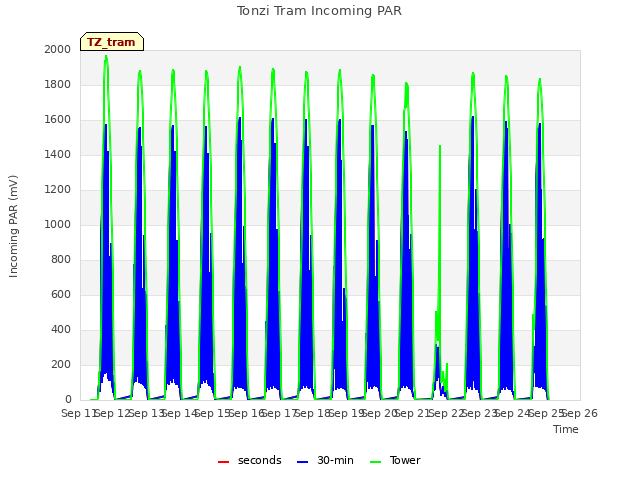The image size is (640, 480).
Task: Click the red seconds legend swatch
Action: coord(223,462)
